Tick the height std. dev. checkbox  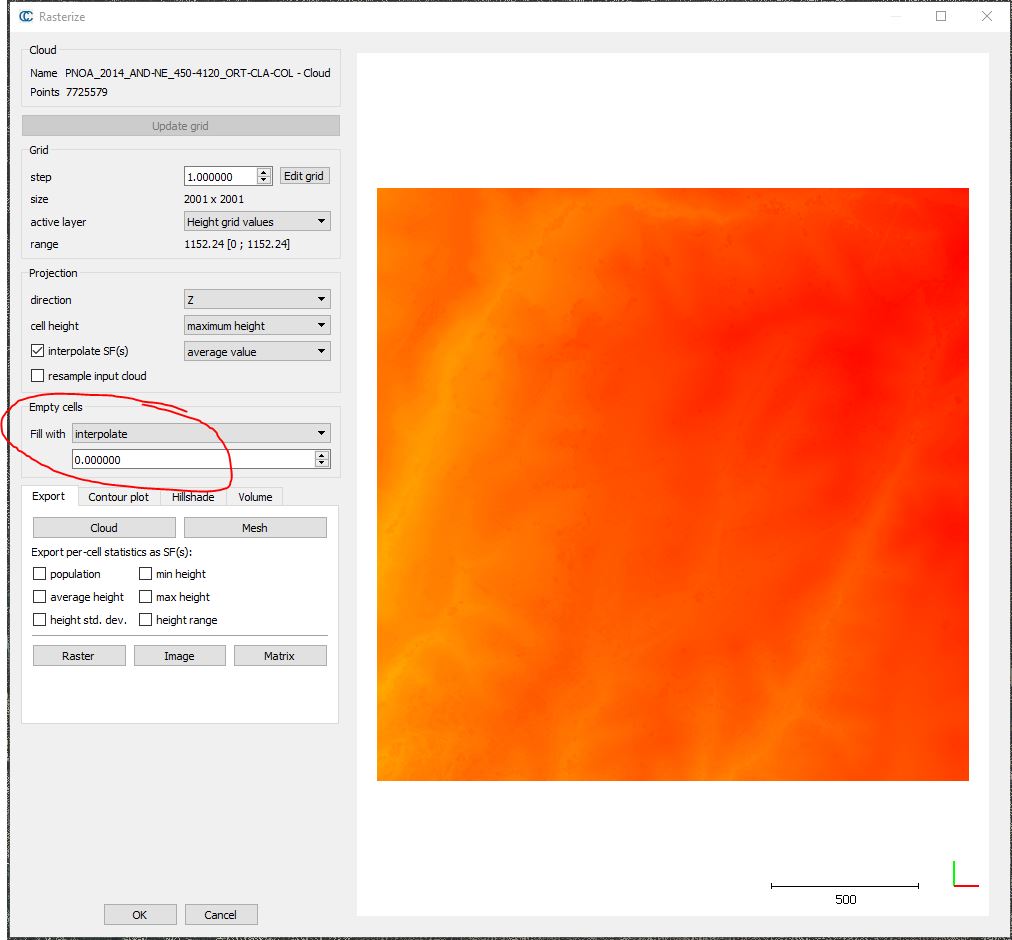click(40, 620)
